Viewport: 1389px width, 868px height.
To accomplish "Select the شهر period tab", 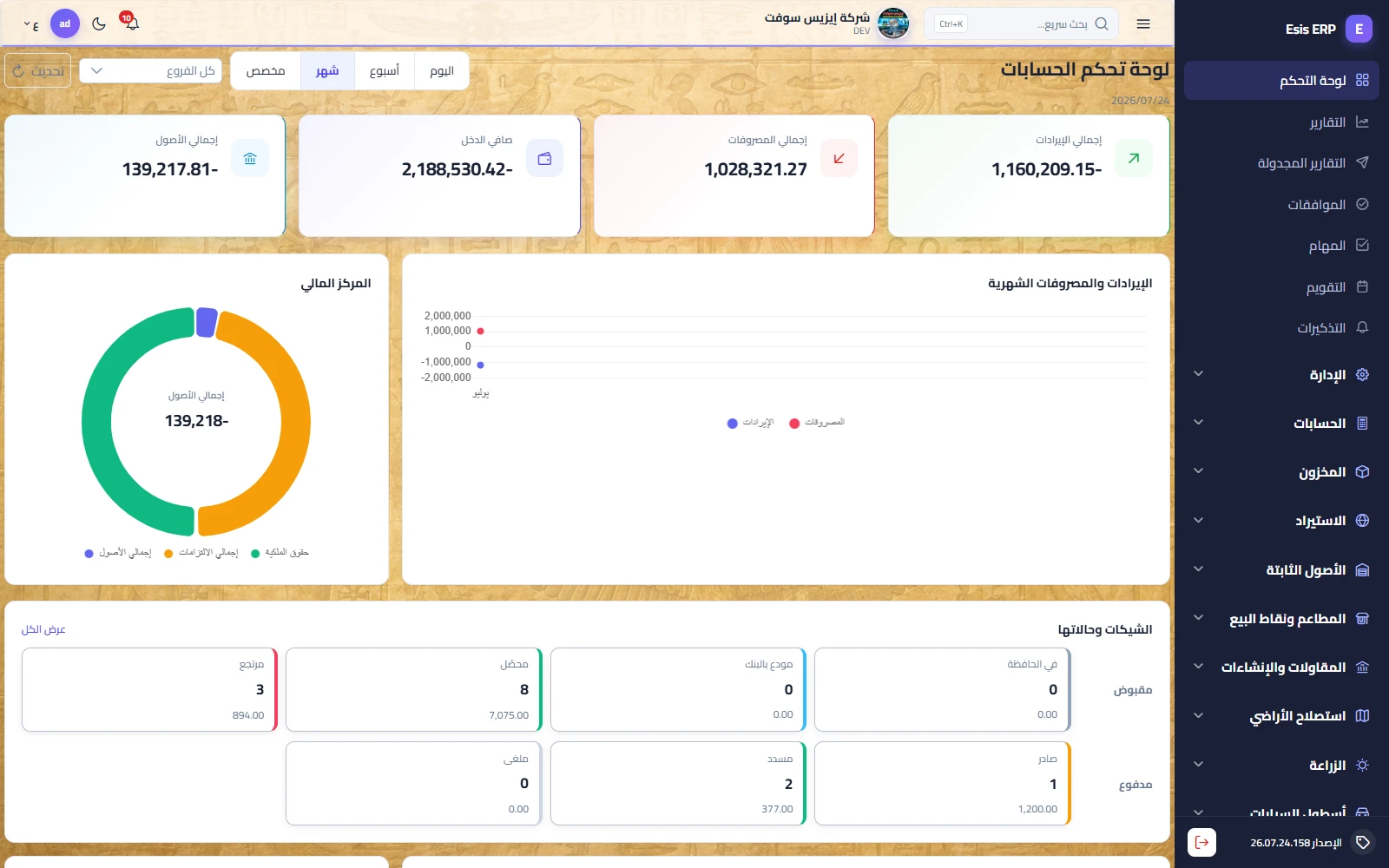I will pyautogui.click(x=327, y=71).
